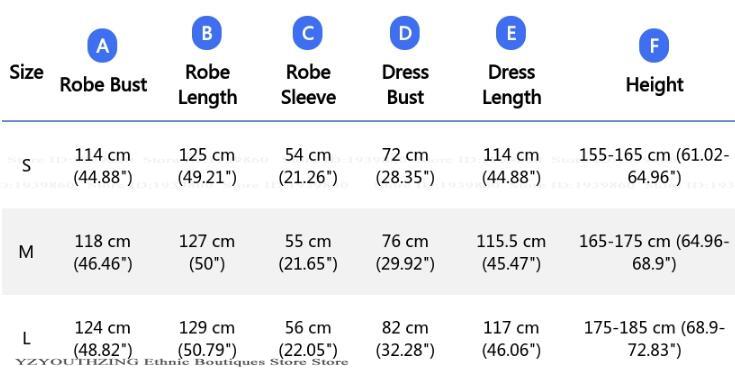
Task: Click the Height column header
Action: 654,85
